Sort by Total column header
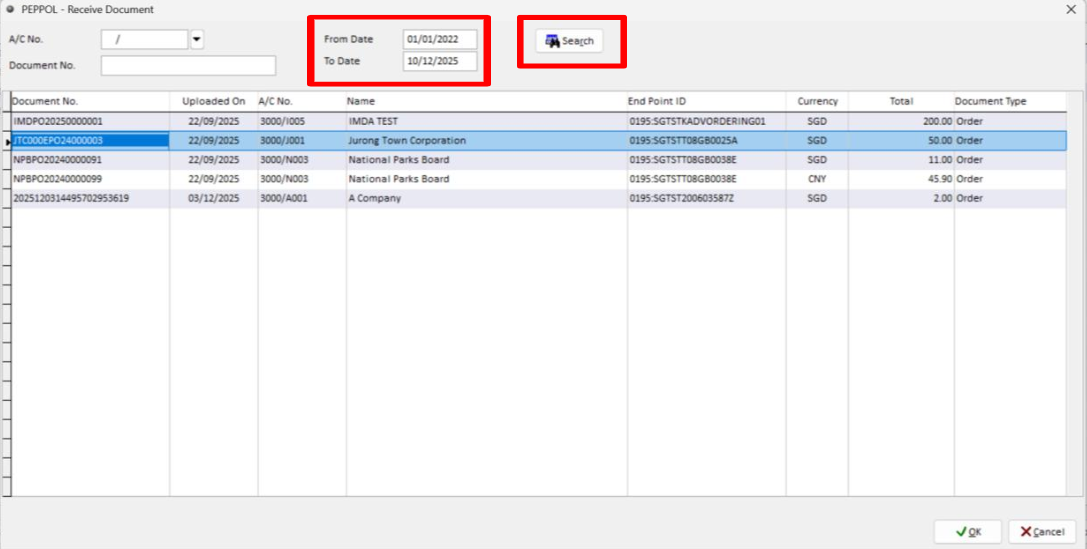 click(x=901, y=101)
